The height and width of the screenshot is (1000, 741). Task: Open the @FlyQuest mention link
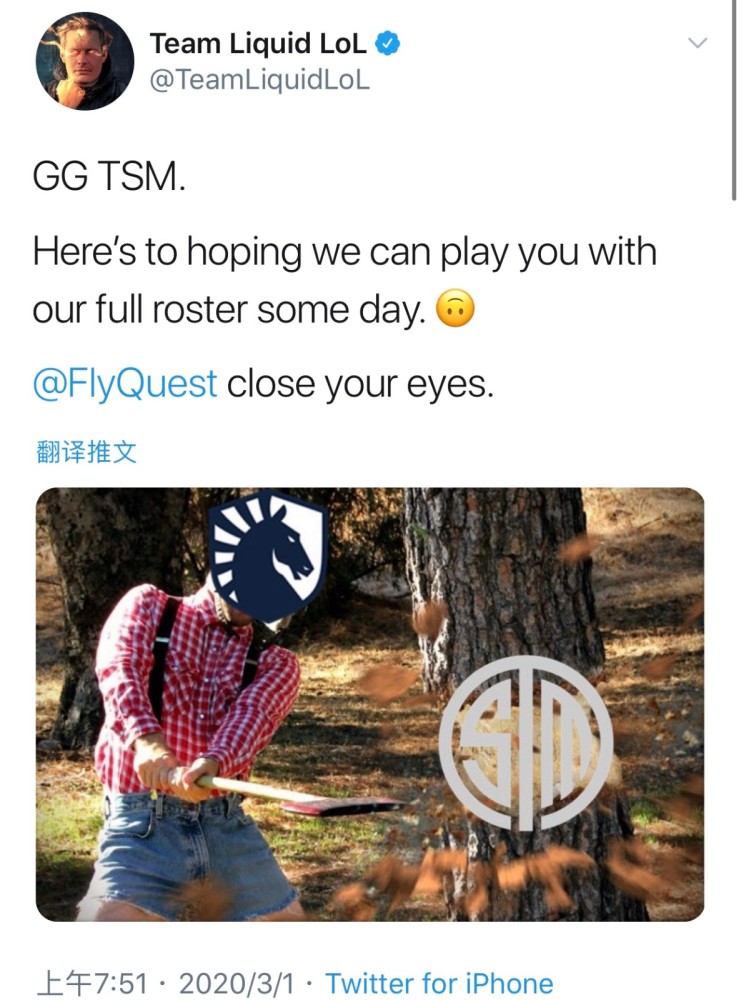pos(125,384)
